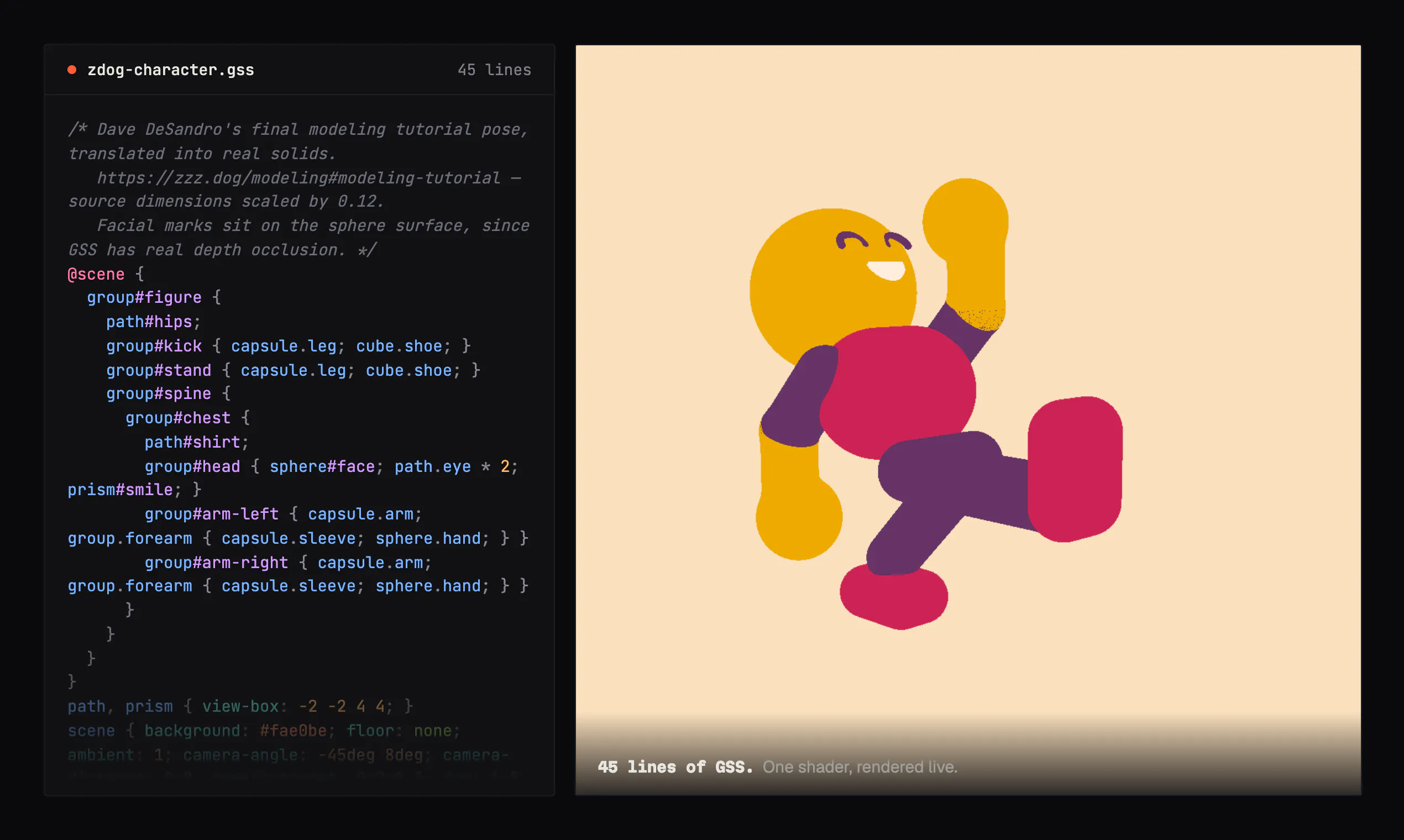1404x840 pixels.
Task: Click the group#arm-left selector
Action: point(211,514)
